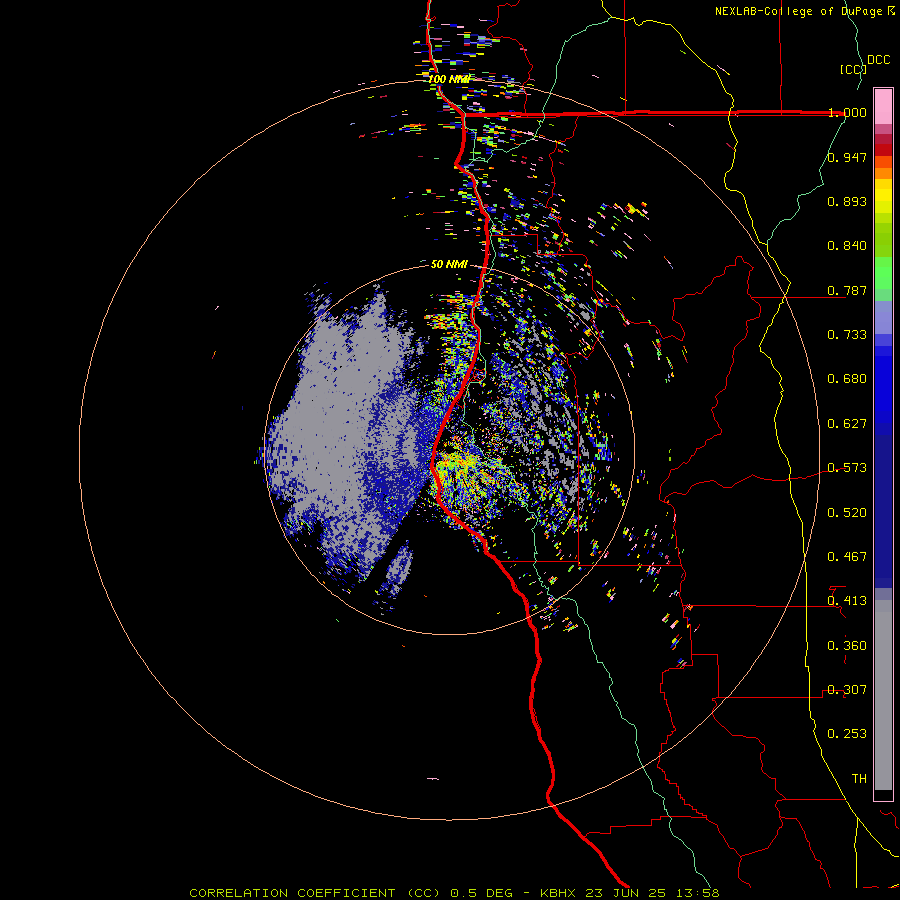Select the 0.733 legend value
The height and width of the screenshot is (900, 900).
coord(847,335)
